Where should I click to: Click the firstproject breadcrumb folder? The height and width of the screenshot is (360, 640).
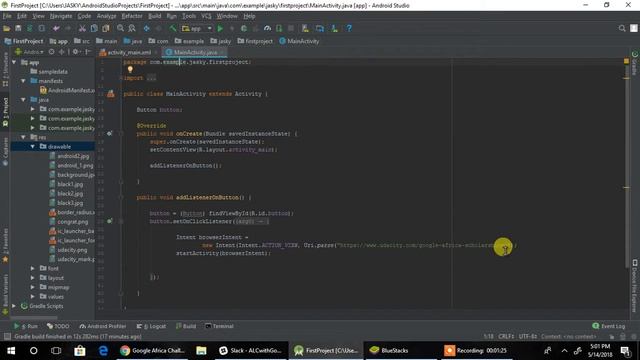pos(255,41)
